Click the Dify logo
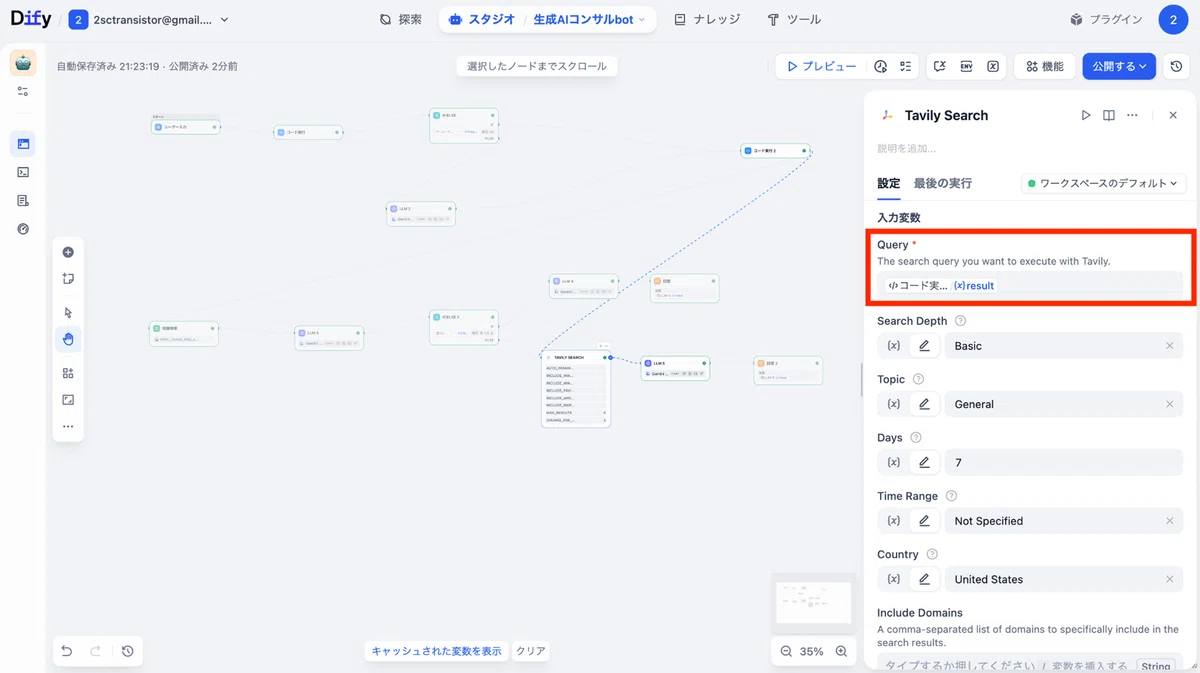Image resolution: width=1200 pixels, height=673 pixels. 30,18
